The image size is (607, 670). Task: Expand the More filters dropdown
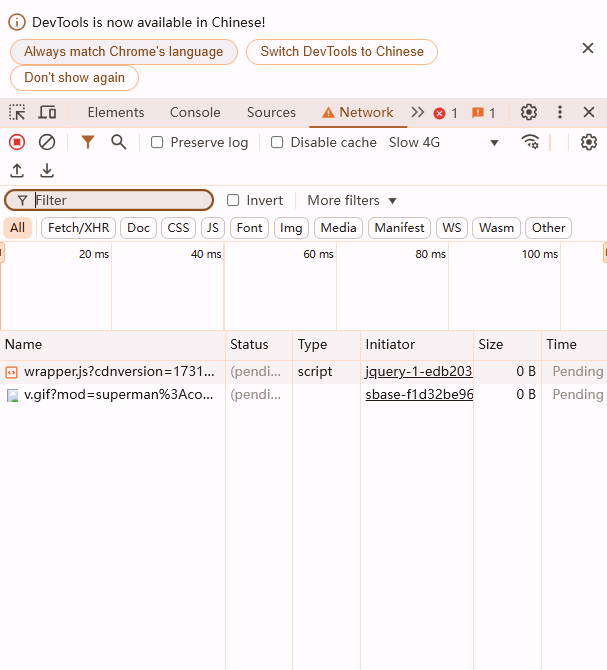(x=352, y=200)
